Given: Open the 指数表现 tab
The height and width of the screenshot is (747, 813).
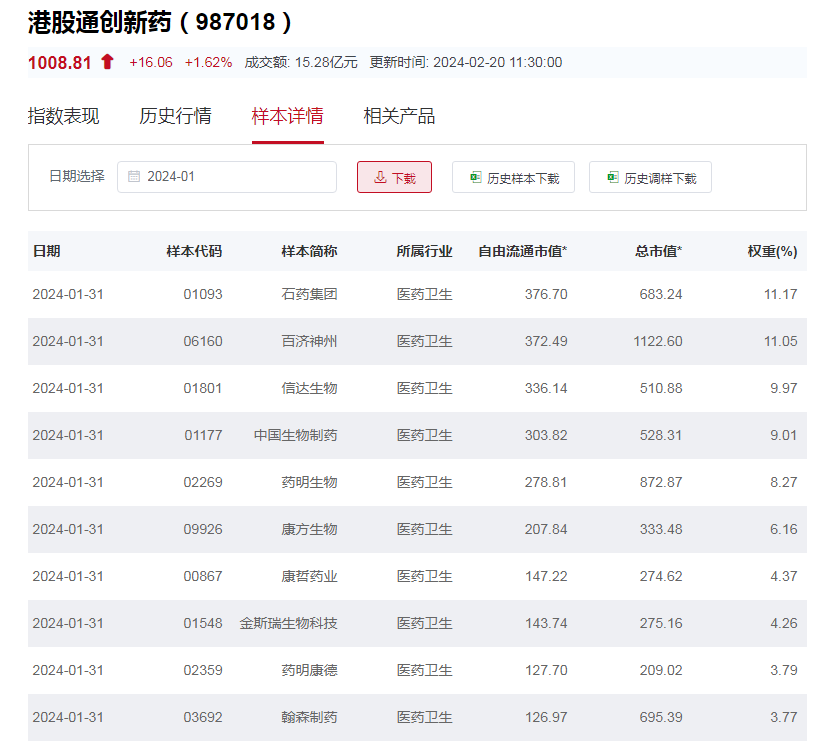Looking at the screenshot, I should pos(63,116).
